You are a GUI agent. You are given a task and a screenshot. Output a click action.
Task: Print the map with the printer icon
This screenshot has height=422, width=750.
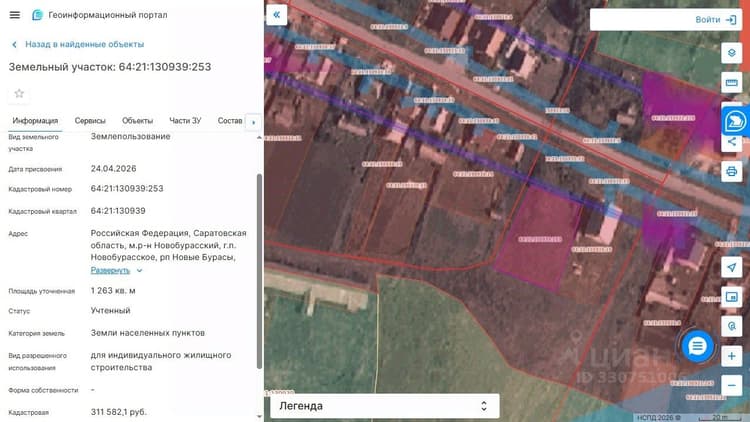731,171
